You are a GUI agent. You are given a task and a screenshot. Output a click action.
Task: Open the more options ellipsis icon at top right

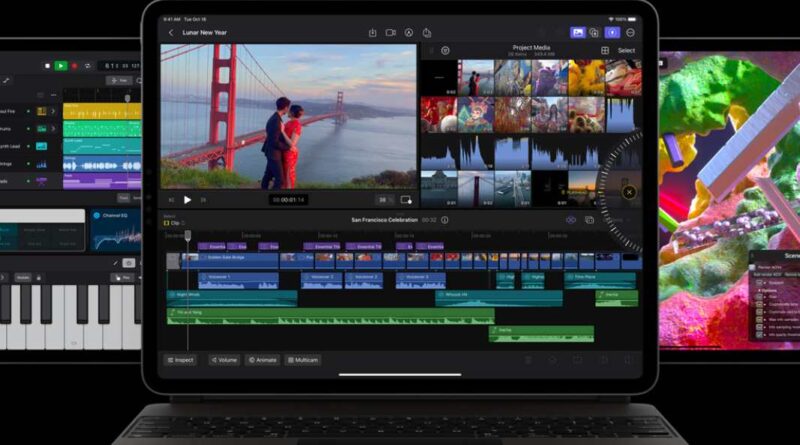(631, 33)
